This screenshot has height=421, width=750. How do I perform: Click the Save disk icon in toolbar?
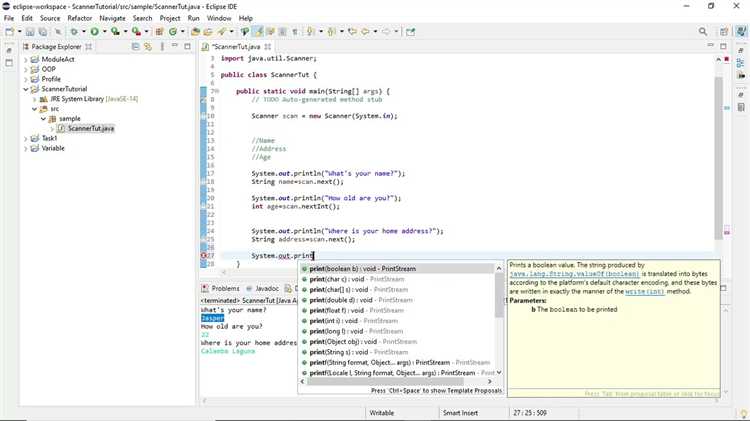30,32
